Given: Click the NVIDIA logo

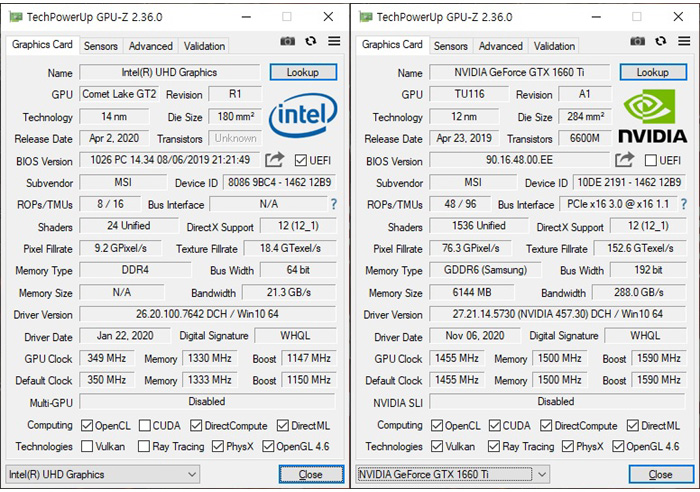Looking at the screenshot, I should [652, 116].
